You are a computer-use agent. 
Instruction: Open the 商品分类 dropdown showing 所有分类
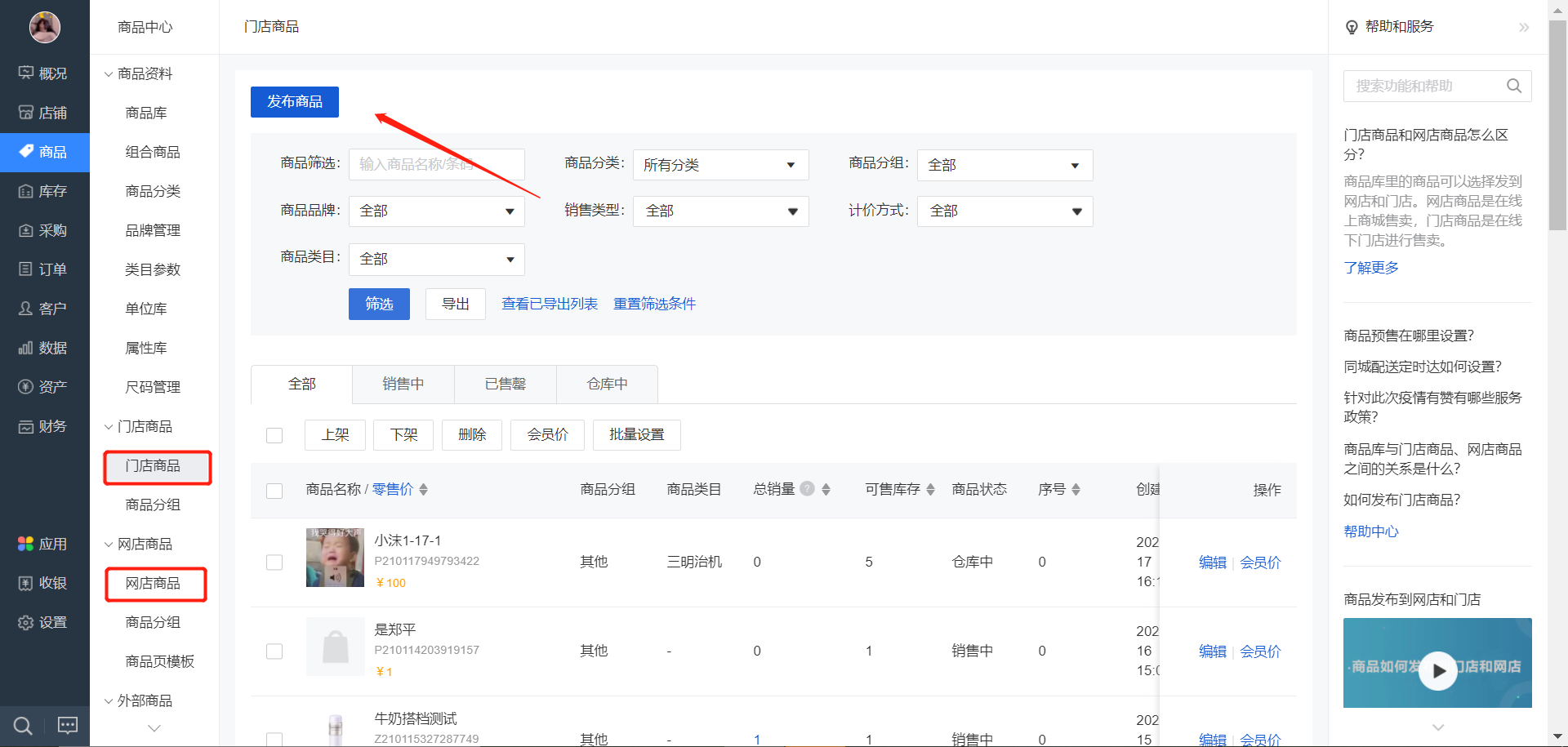coord(720,164)
